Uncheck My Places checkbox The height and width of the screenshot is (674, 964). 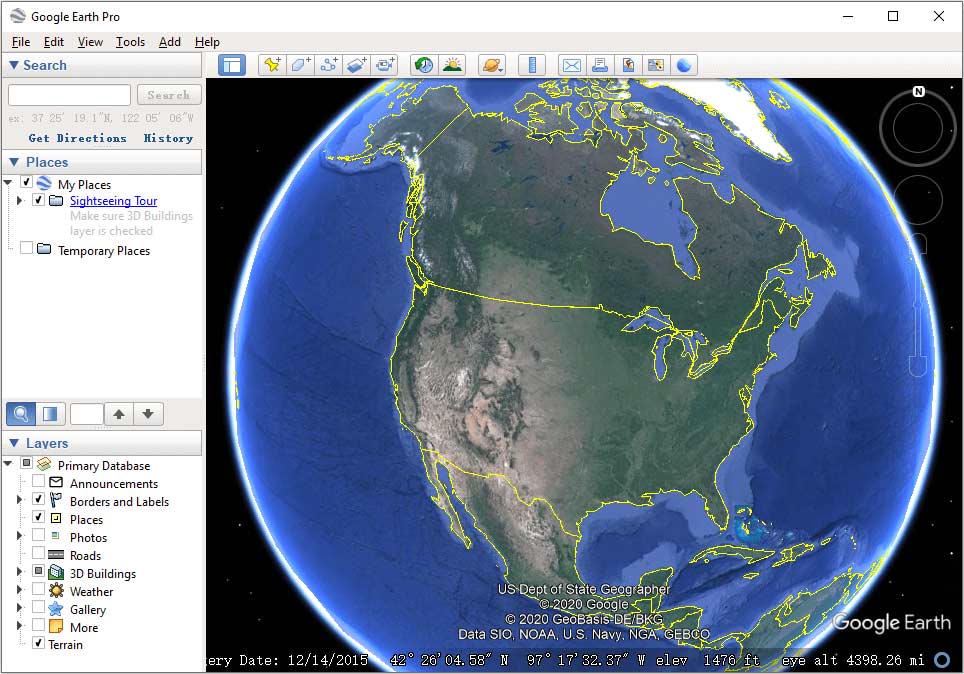(26, 182)
